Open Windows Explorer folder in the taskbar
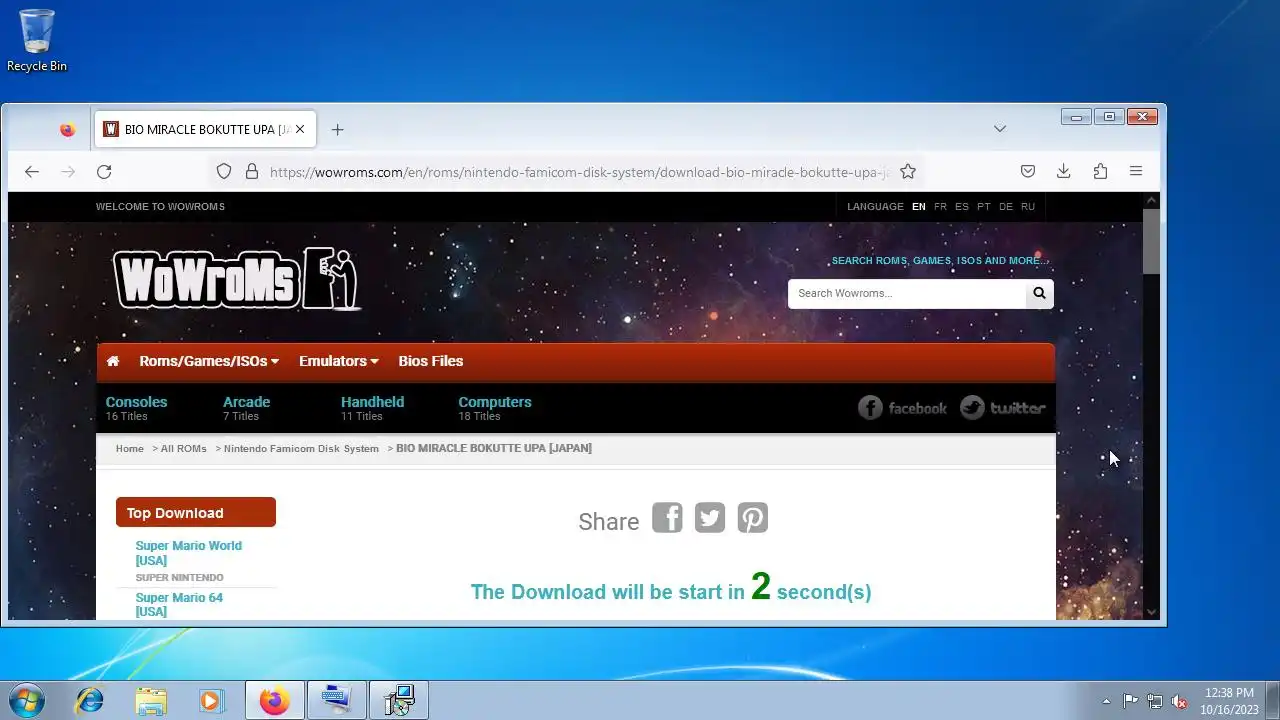 coord(152,700)
